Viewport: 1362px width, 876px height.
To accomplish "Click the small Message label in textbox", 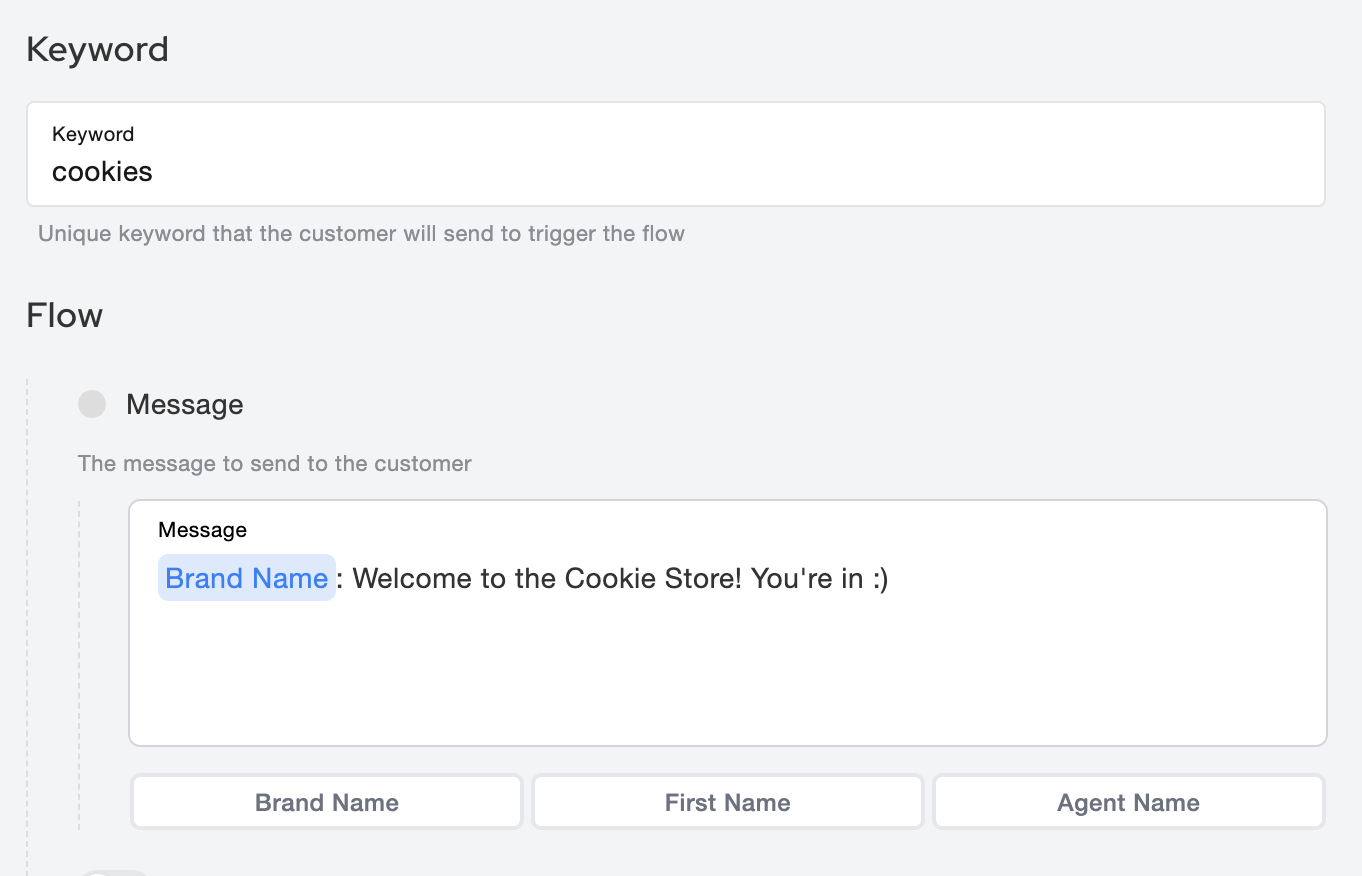I will [202, 530].
